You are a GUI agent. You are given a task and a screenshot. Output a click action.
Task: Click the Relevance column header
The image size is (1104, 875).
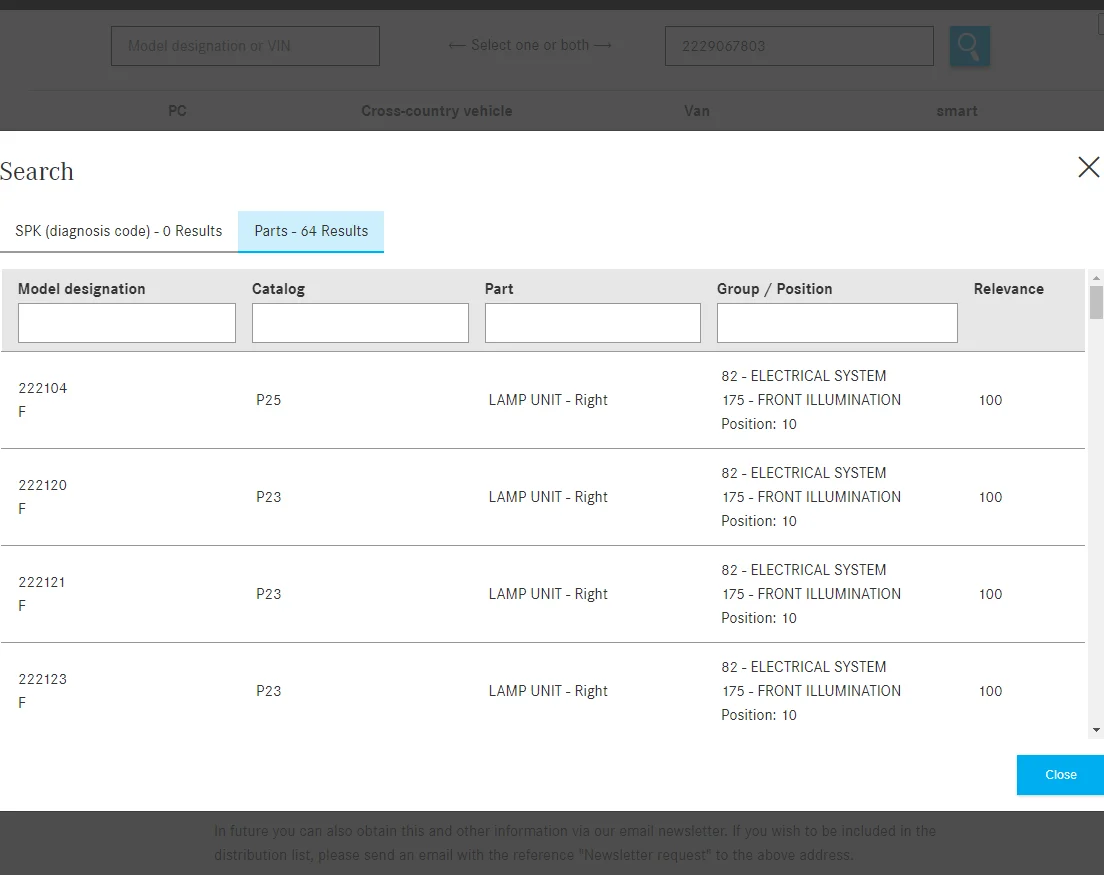(1008, 289)
